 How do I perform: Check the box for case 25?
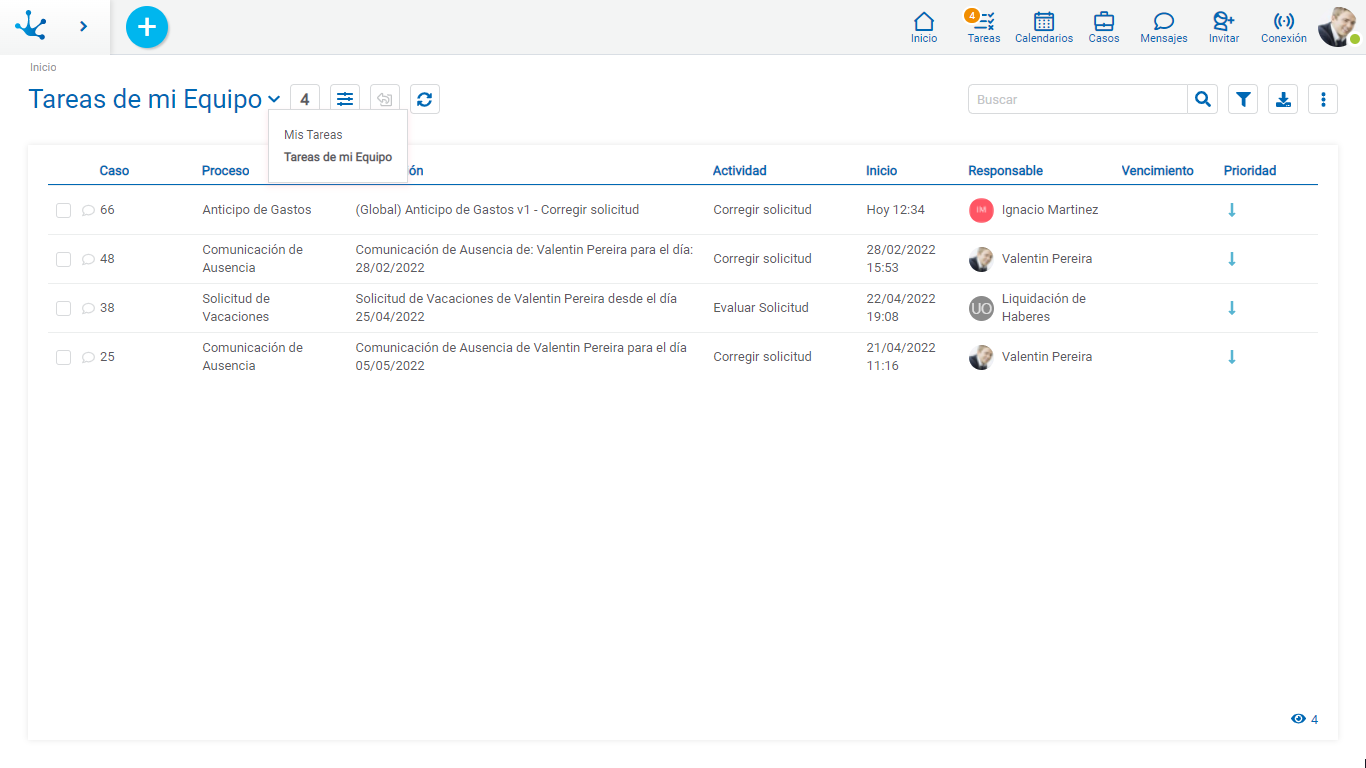tap(63, 357)
